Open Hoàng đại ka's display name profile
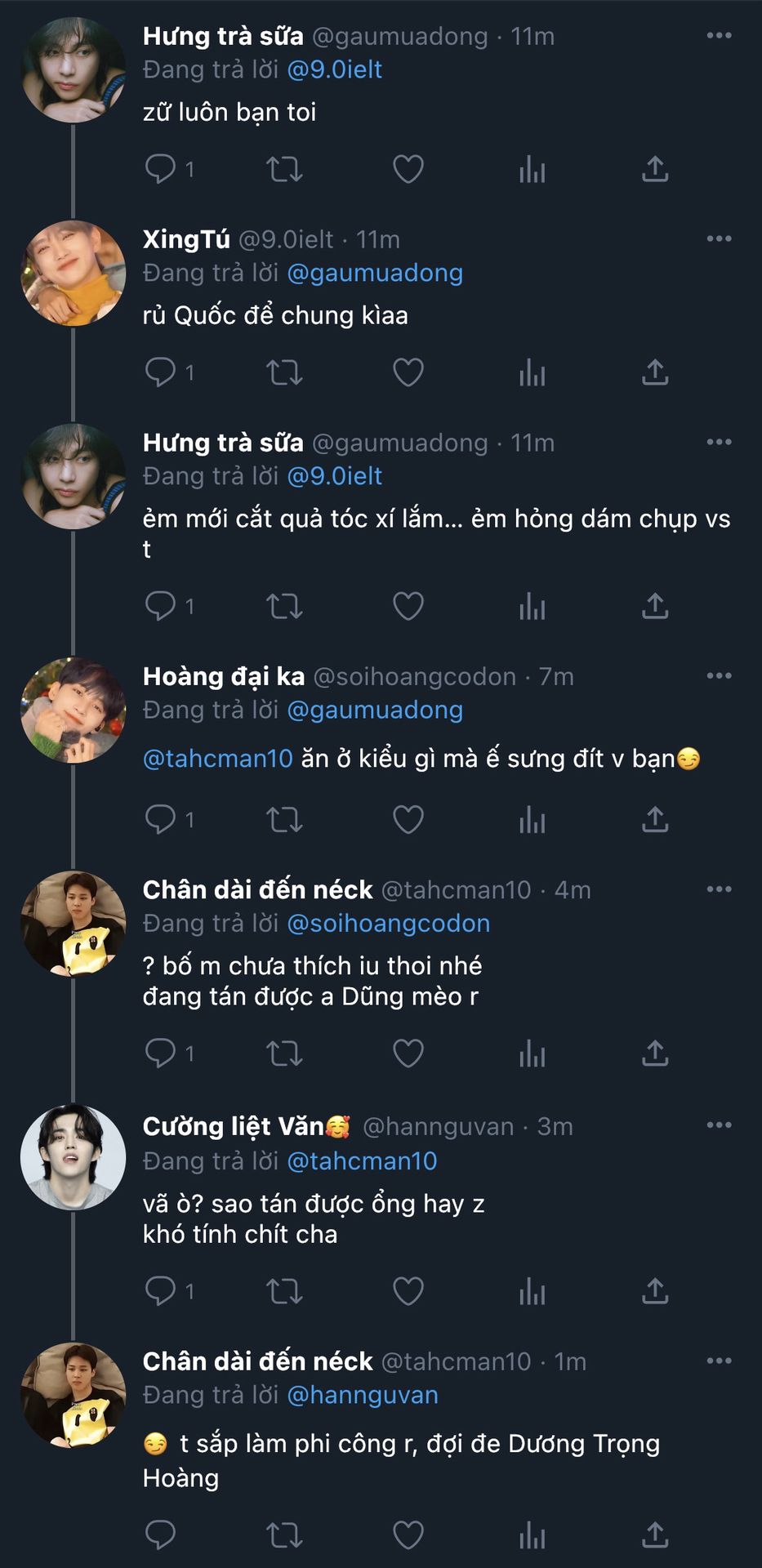Screen dimensions: 762x1568 (x=223, y=676)
